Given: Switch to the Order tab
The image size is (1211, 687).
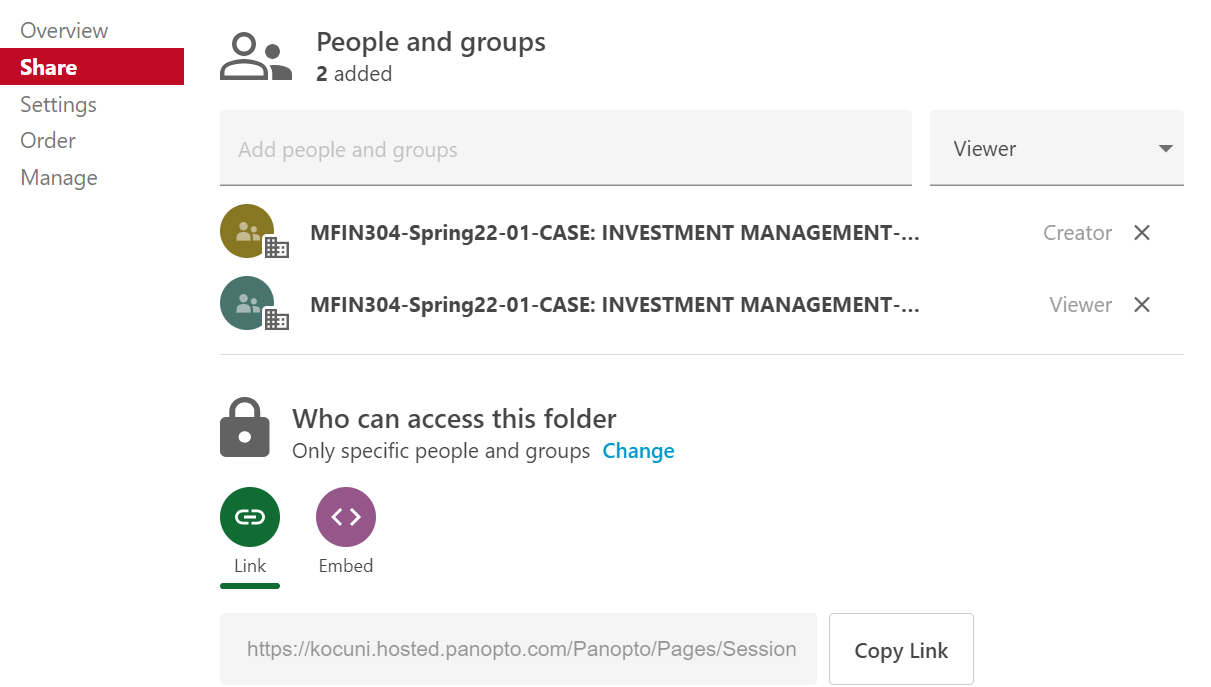Looking at the screenshot, I should 48,141.
